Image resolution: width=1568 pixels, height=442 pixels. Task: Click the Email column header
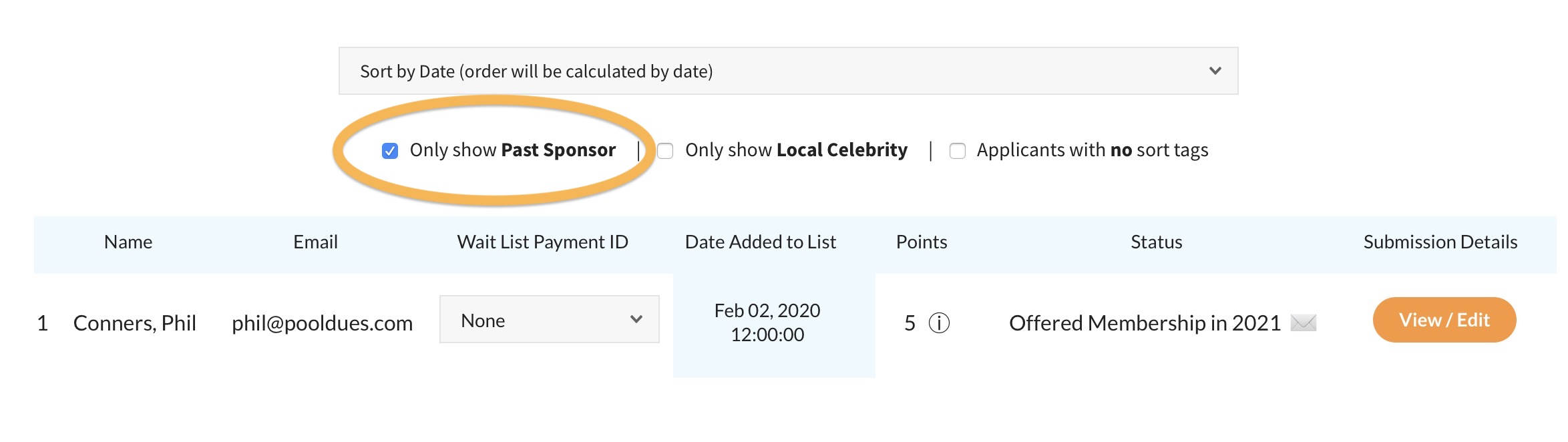(315, 242)
